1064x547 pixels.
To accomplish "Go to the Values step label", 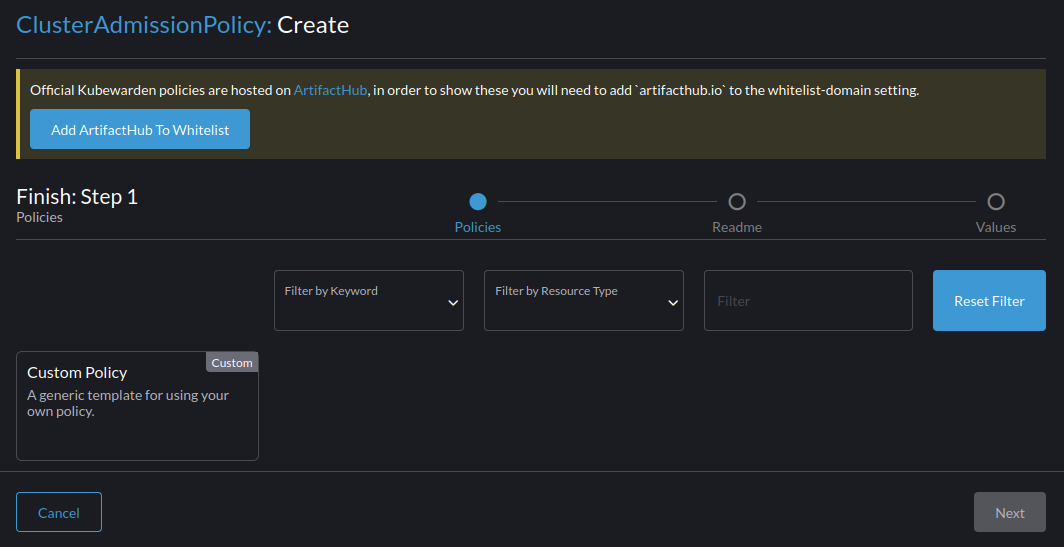I will click(996, 227).
